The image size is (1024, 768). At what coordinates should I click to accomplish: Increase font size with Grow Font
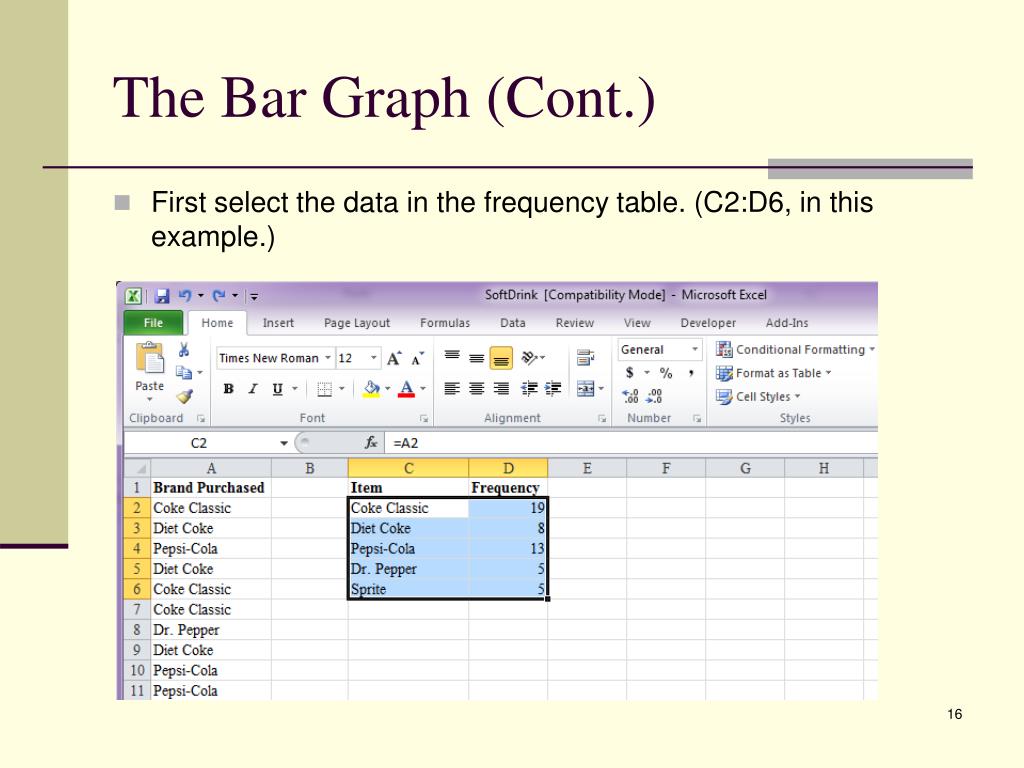[x=394, y=358]
